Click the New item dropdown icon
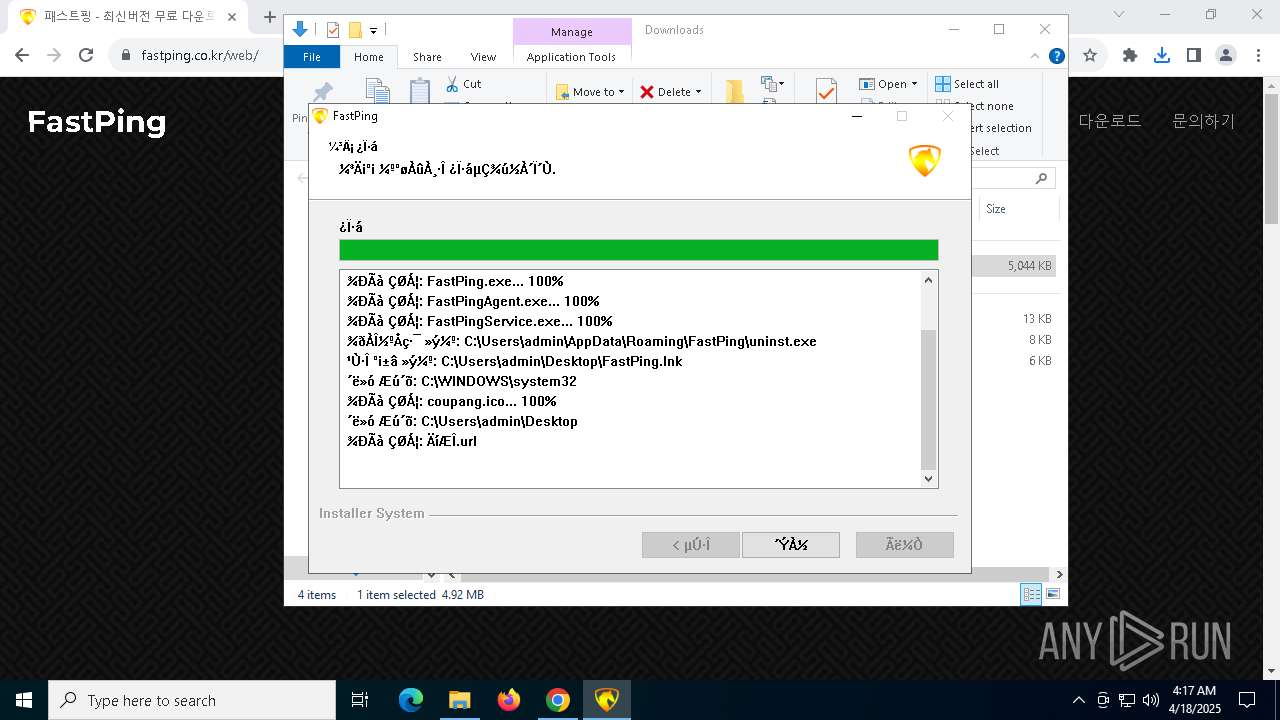 772,84
